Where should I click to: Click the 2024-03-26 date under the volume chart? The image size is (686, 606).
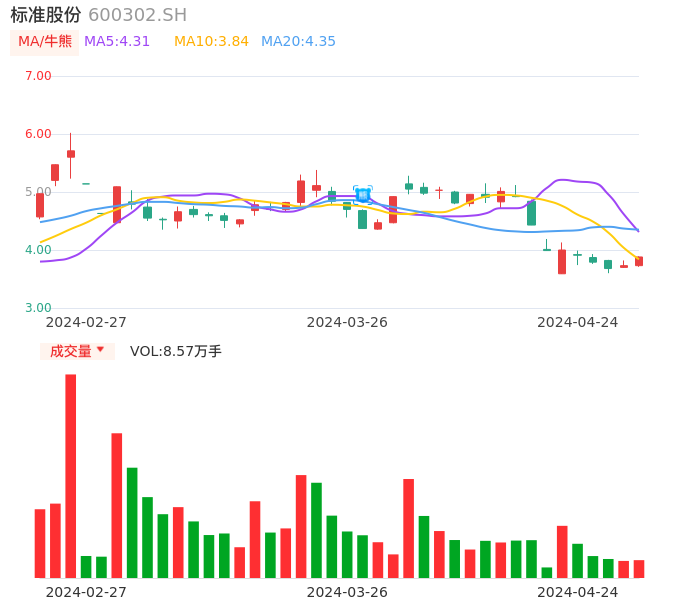(347, 592)
